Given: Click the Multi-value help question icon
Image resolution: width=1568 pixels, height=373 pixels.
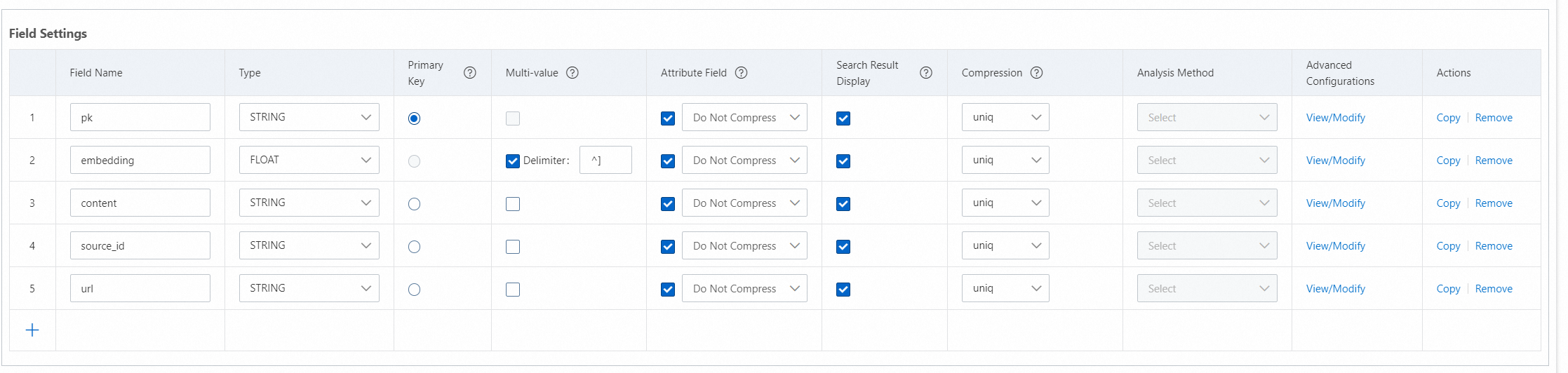Looking at the screenshot, I should (x=572, y=73).
